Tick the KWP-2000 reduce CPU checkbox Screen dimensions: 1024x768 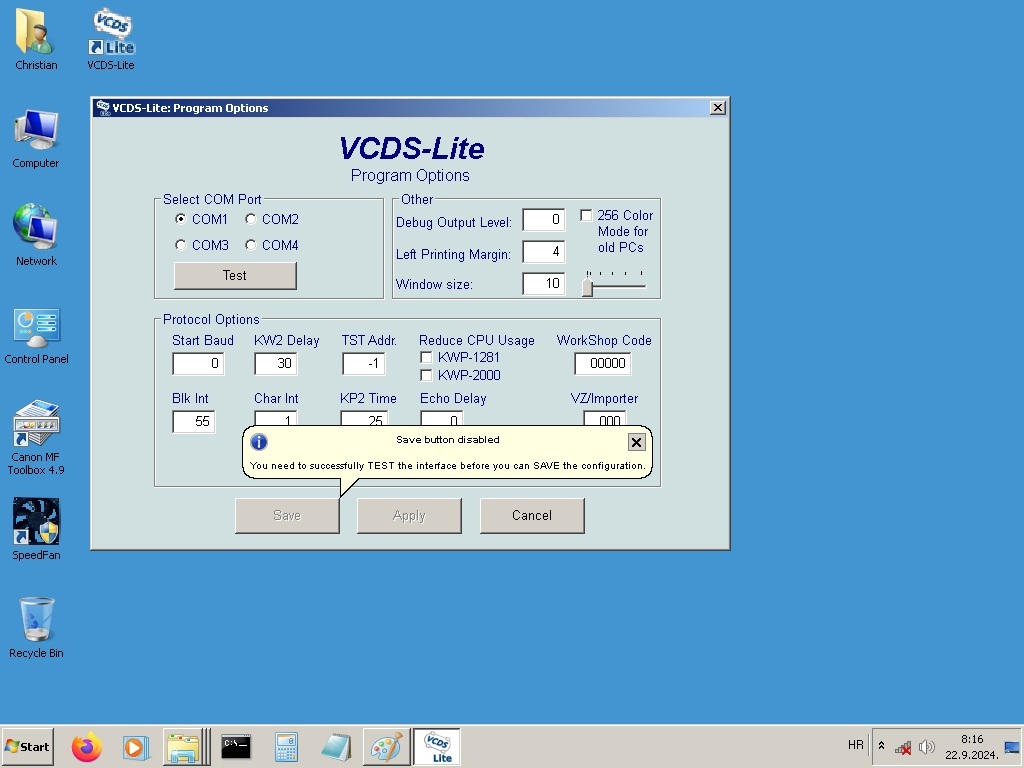point(426,376)
